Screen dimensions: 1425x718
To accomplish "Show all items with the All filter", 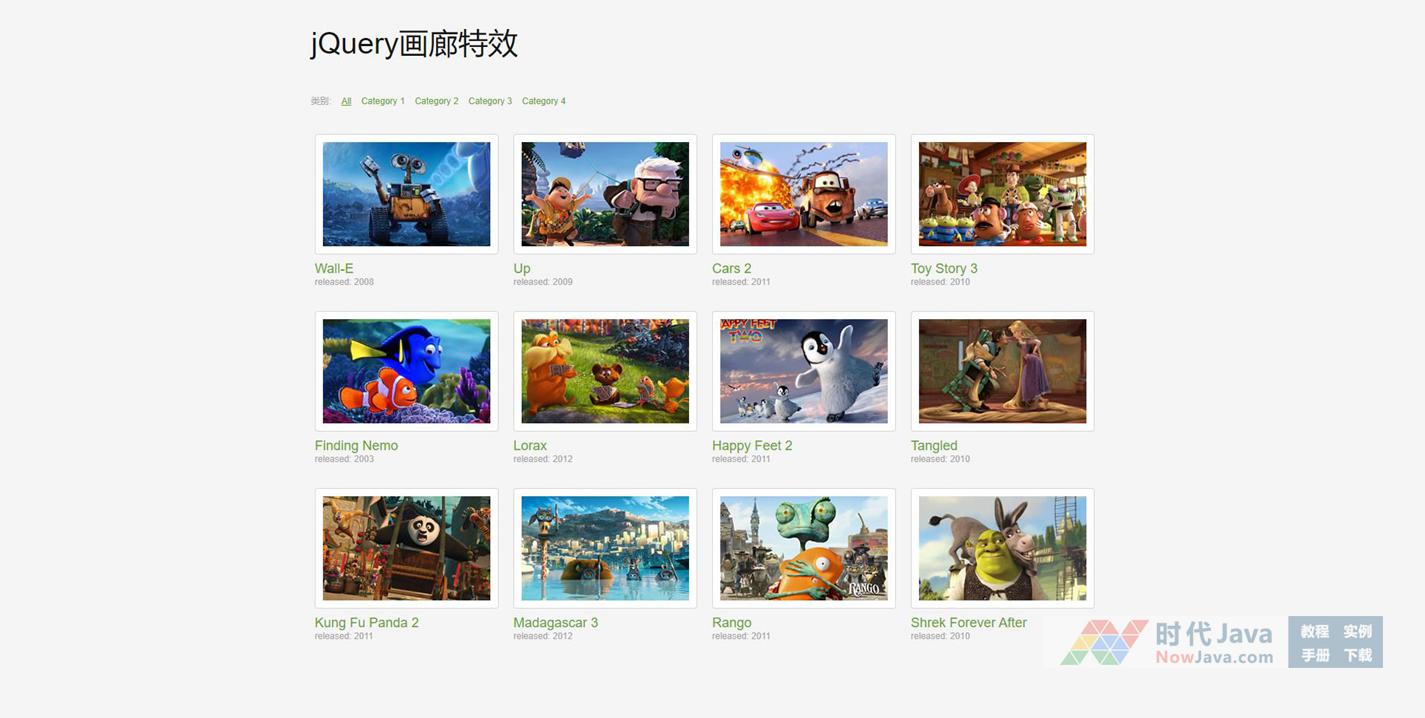I will [346, 101].
